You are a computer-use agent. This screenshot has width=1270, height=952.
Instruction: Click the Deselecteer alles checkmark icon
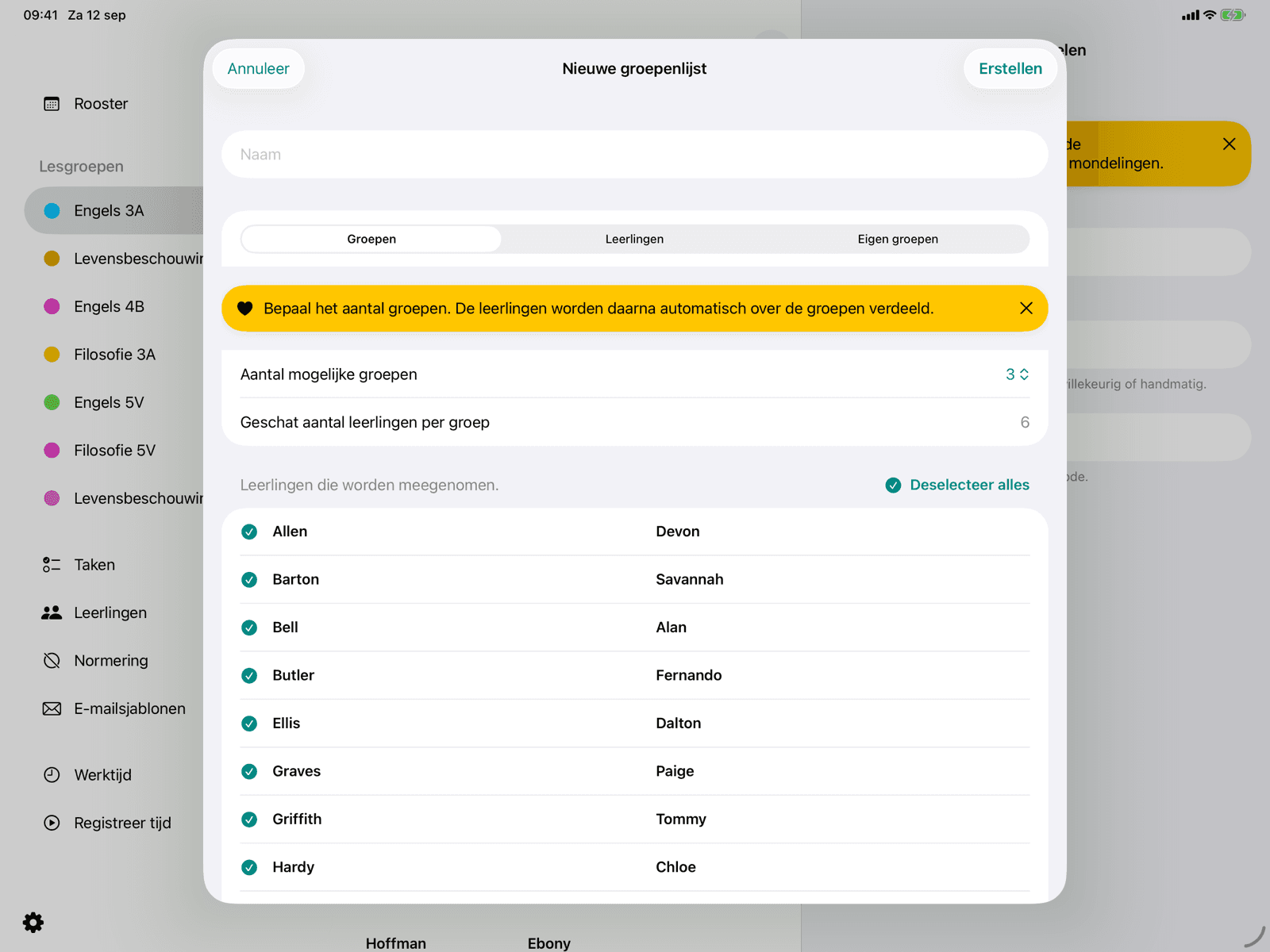[893, 485]
